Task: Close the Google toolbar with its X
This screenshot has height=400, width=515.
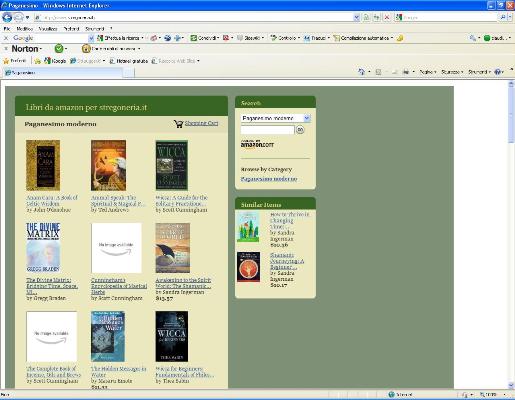Action: coord(6,38)
